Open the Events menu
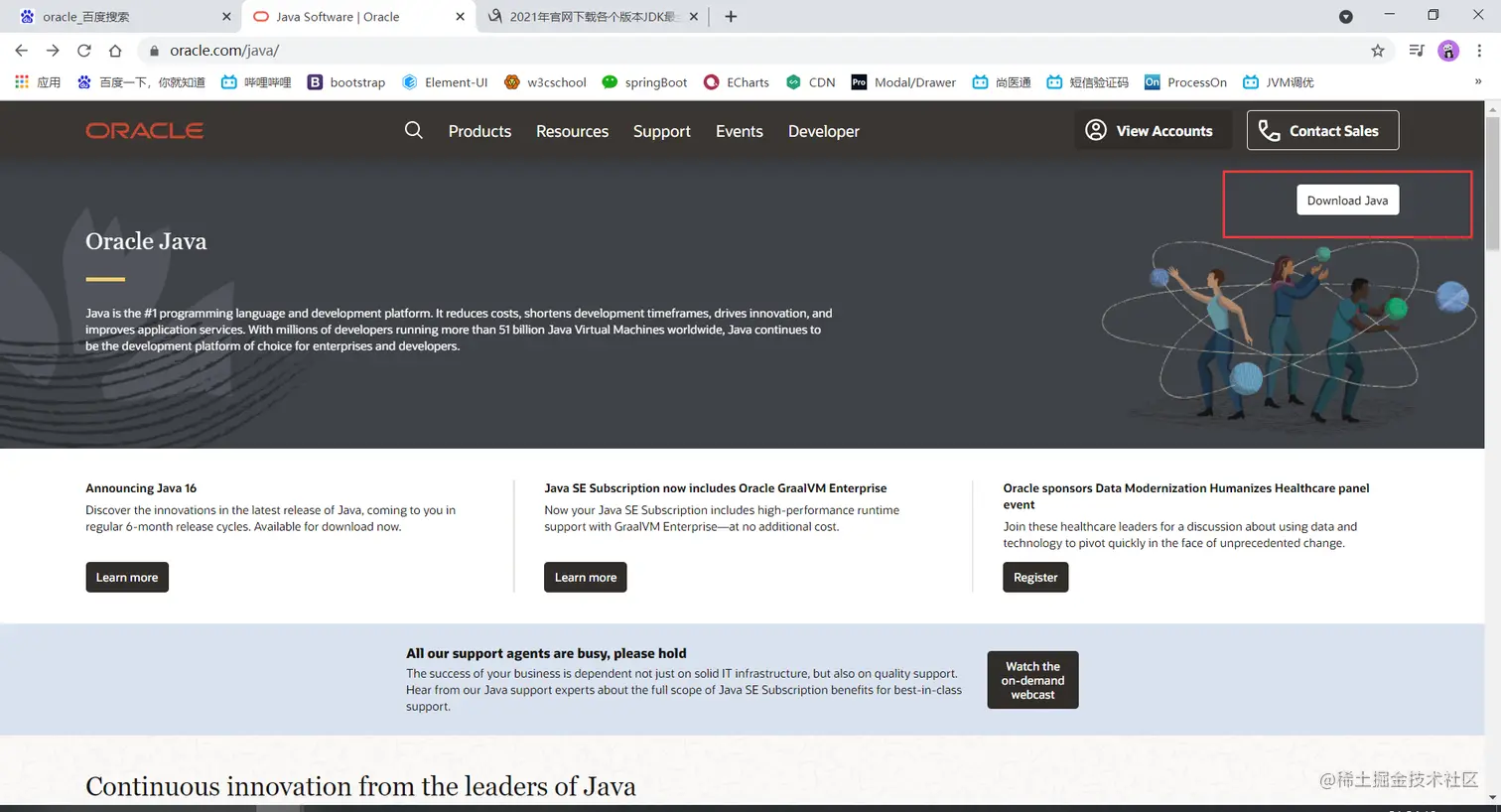The image size is (1501, 812). point(740,131)
